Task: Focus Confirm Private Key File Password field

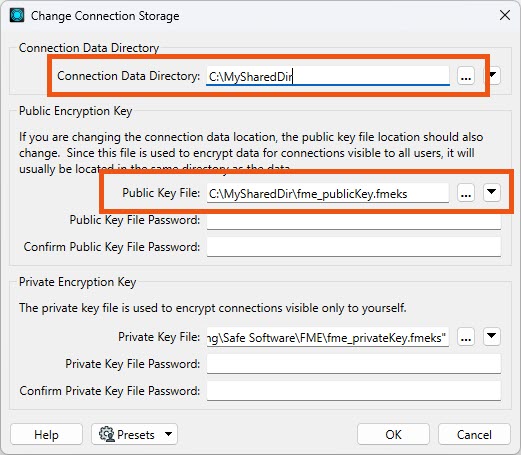Action: click(x=354, y=391)
